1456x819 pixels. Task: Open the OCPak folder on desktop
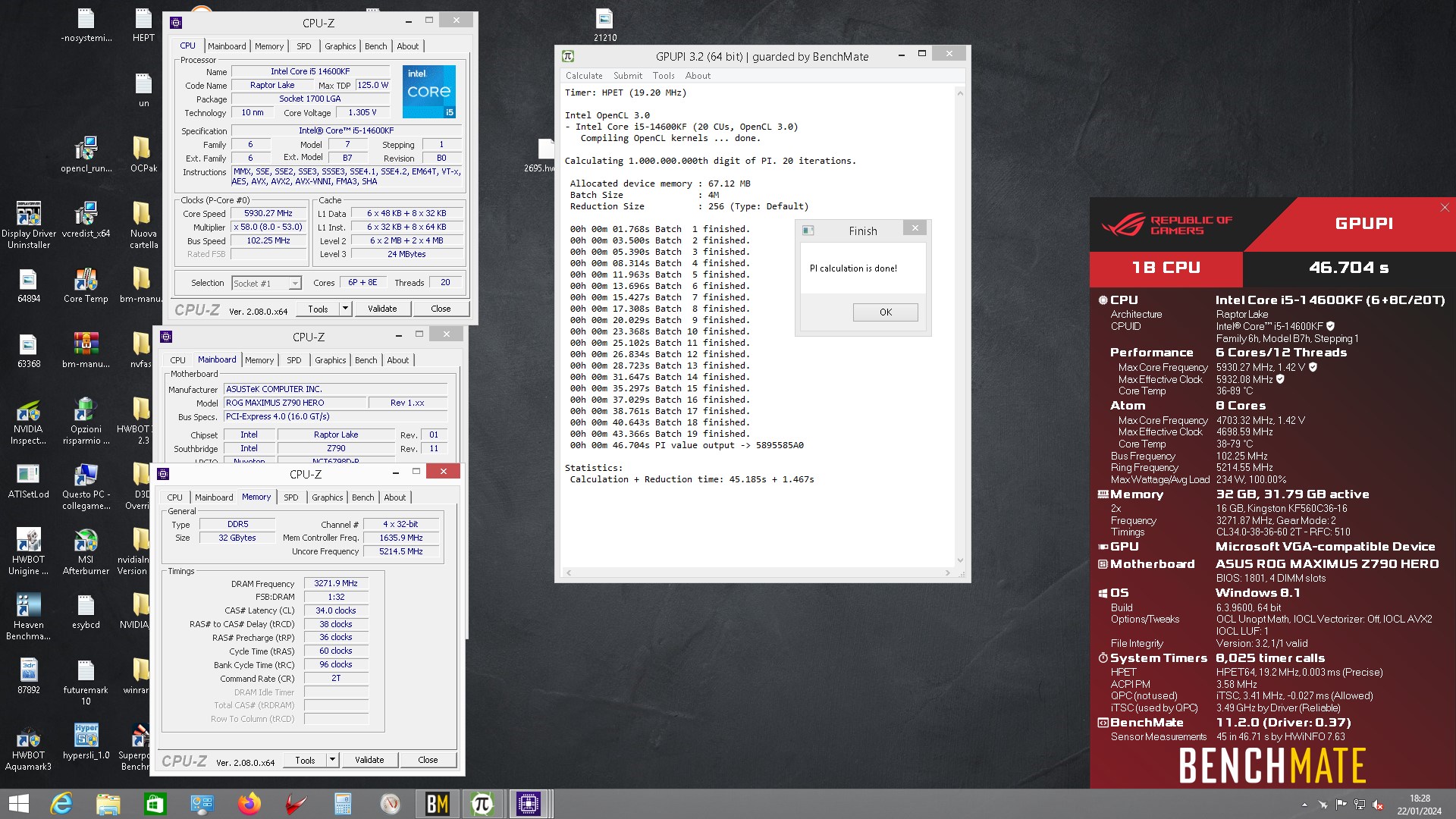143,155
